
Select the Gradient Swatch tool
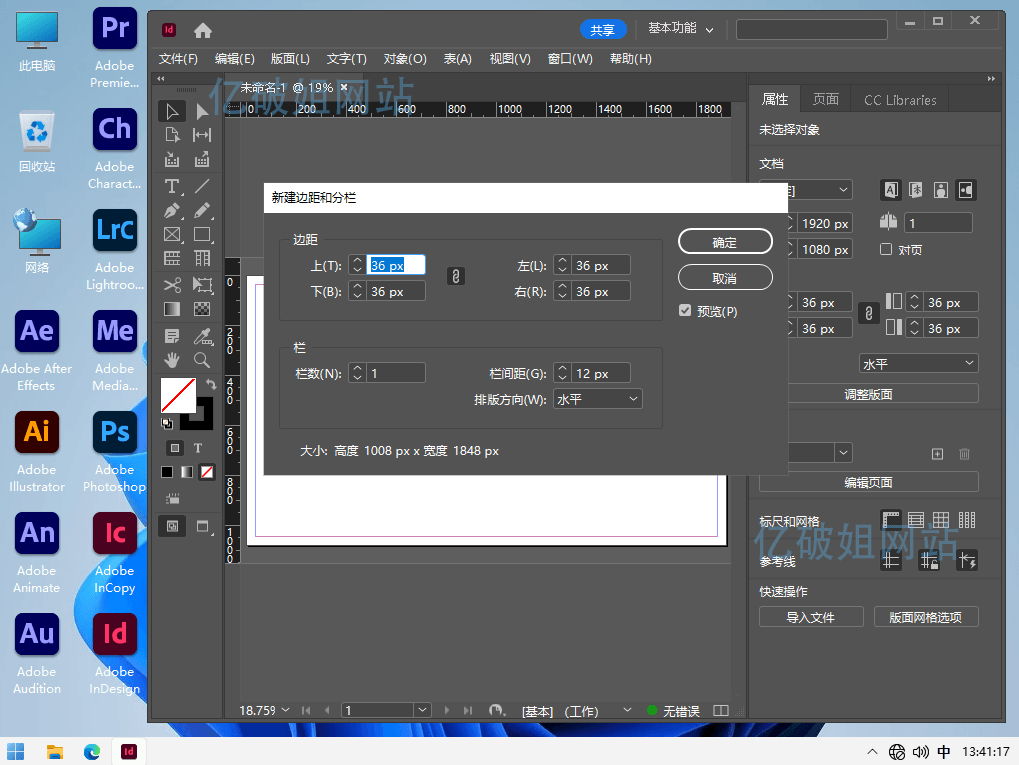coord(172,309)
